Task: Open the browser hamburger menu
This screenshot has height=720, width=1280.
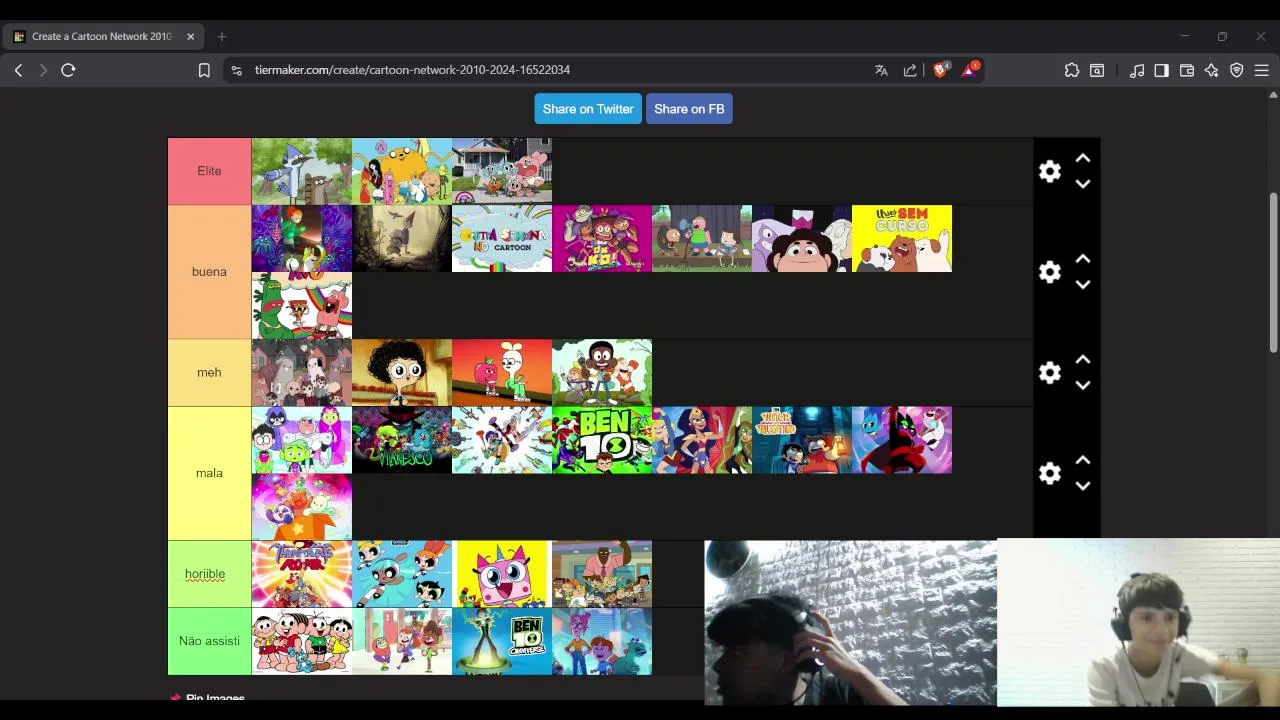Action: click(x=1262, y=70)
